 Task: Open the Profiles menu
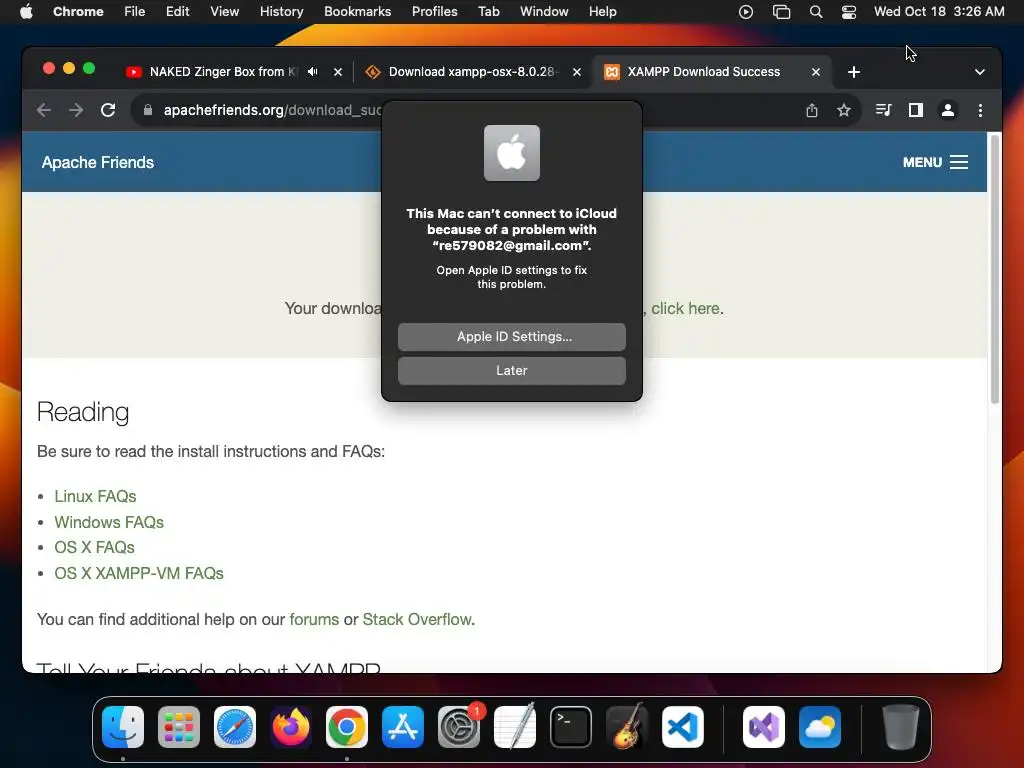434,12
